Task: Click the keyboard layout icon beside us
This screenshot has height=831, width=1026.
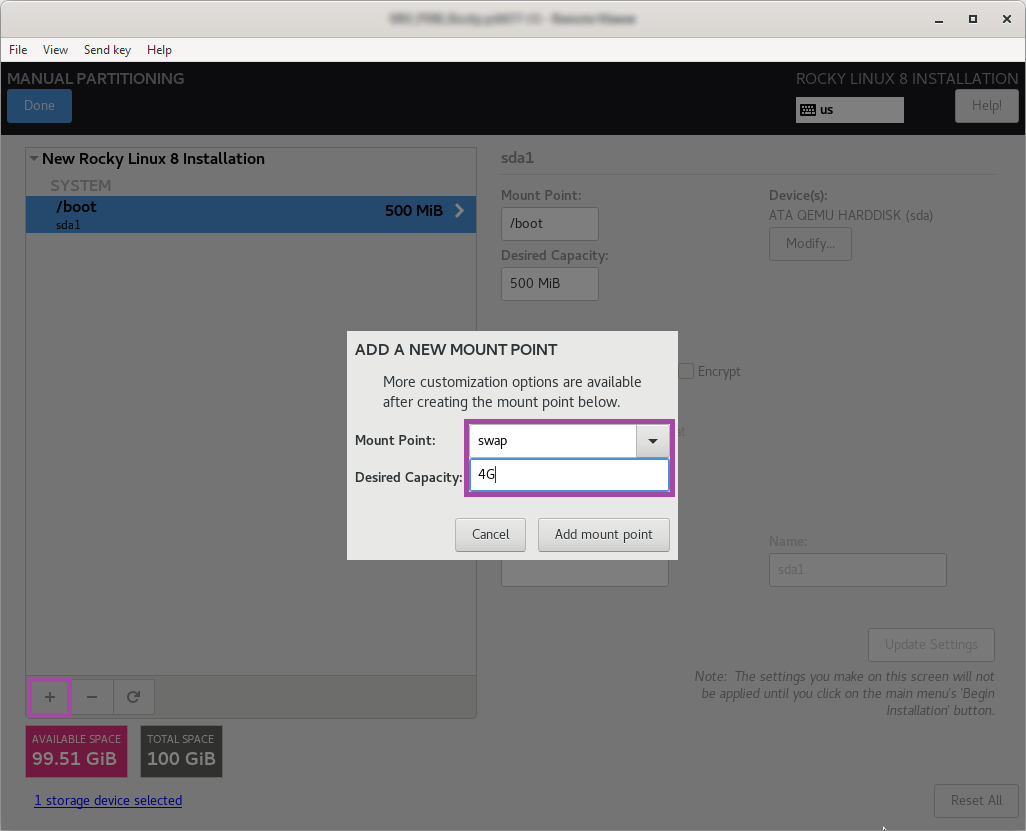Action: coord(808,110)
